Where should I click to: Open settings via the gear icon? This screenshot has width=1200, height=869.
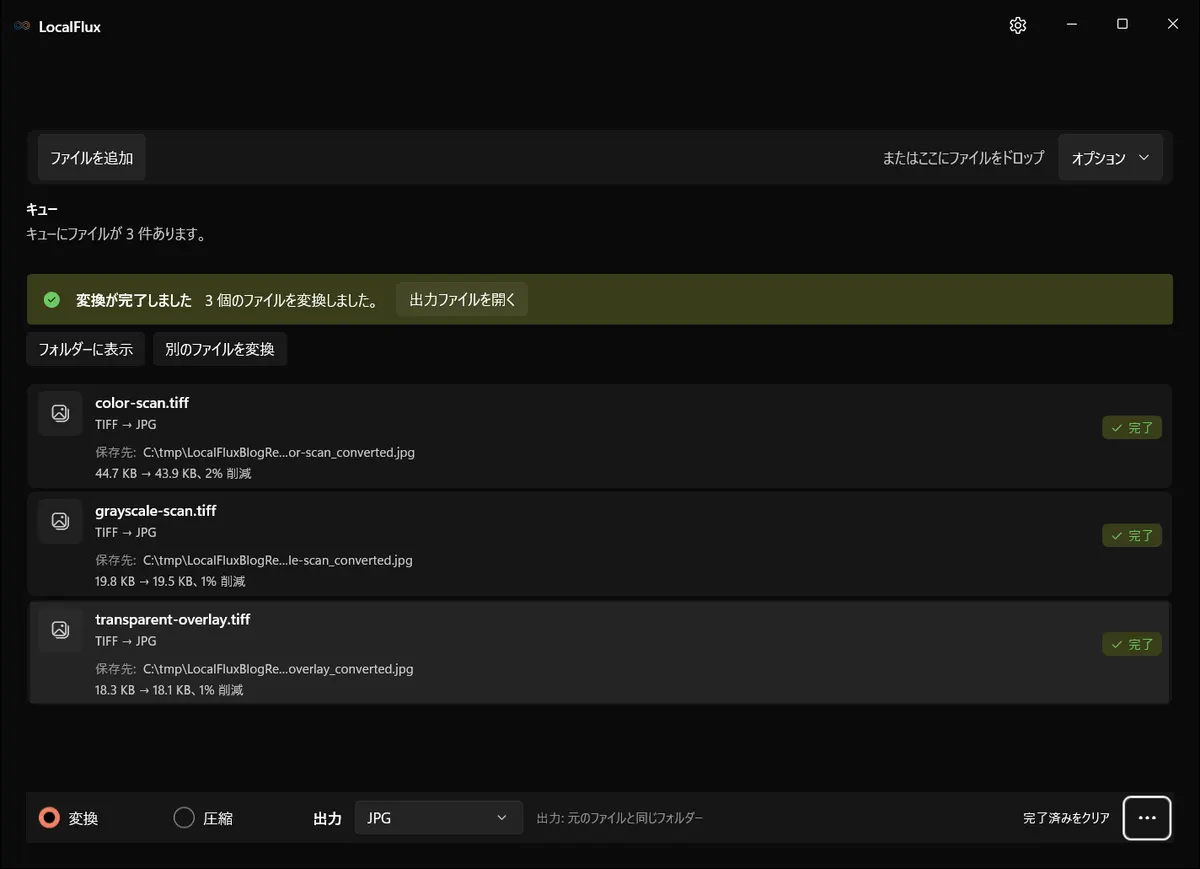1018,26
